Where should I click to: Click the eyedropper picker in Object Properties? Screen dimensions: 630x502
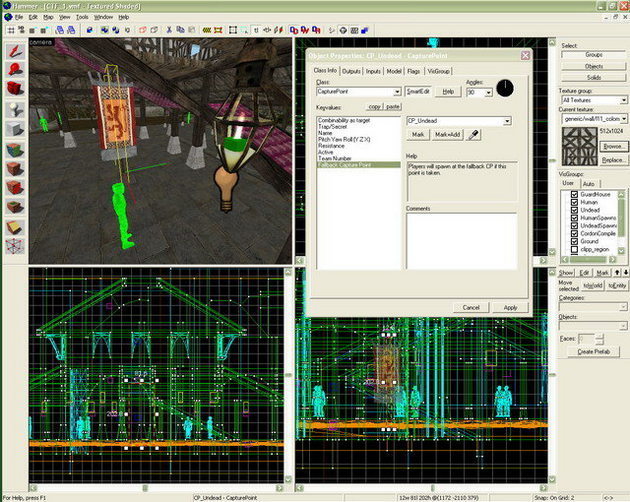[474, 134]
